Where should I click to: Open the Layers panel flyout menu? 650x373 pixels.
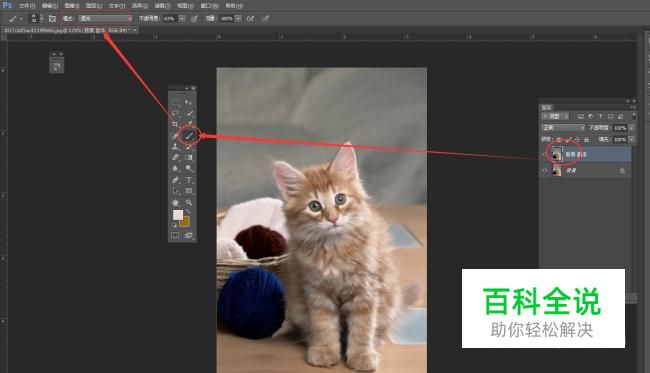click(x=633, y=107)
